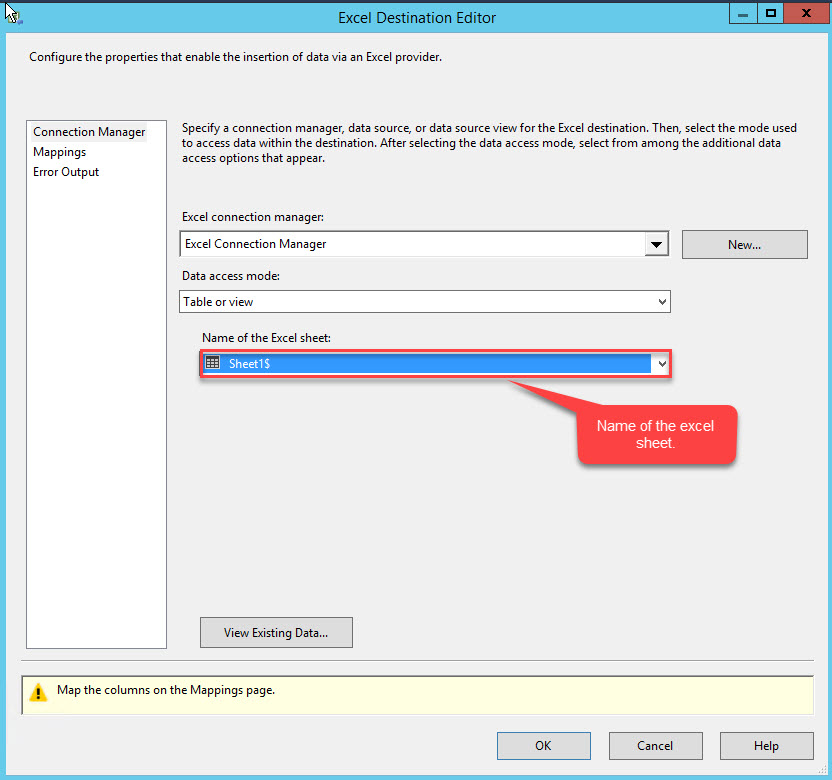Click the yellow warning icon
832x780 pixels.
click(38, 692)
